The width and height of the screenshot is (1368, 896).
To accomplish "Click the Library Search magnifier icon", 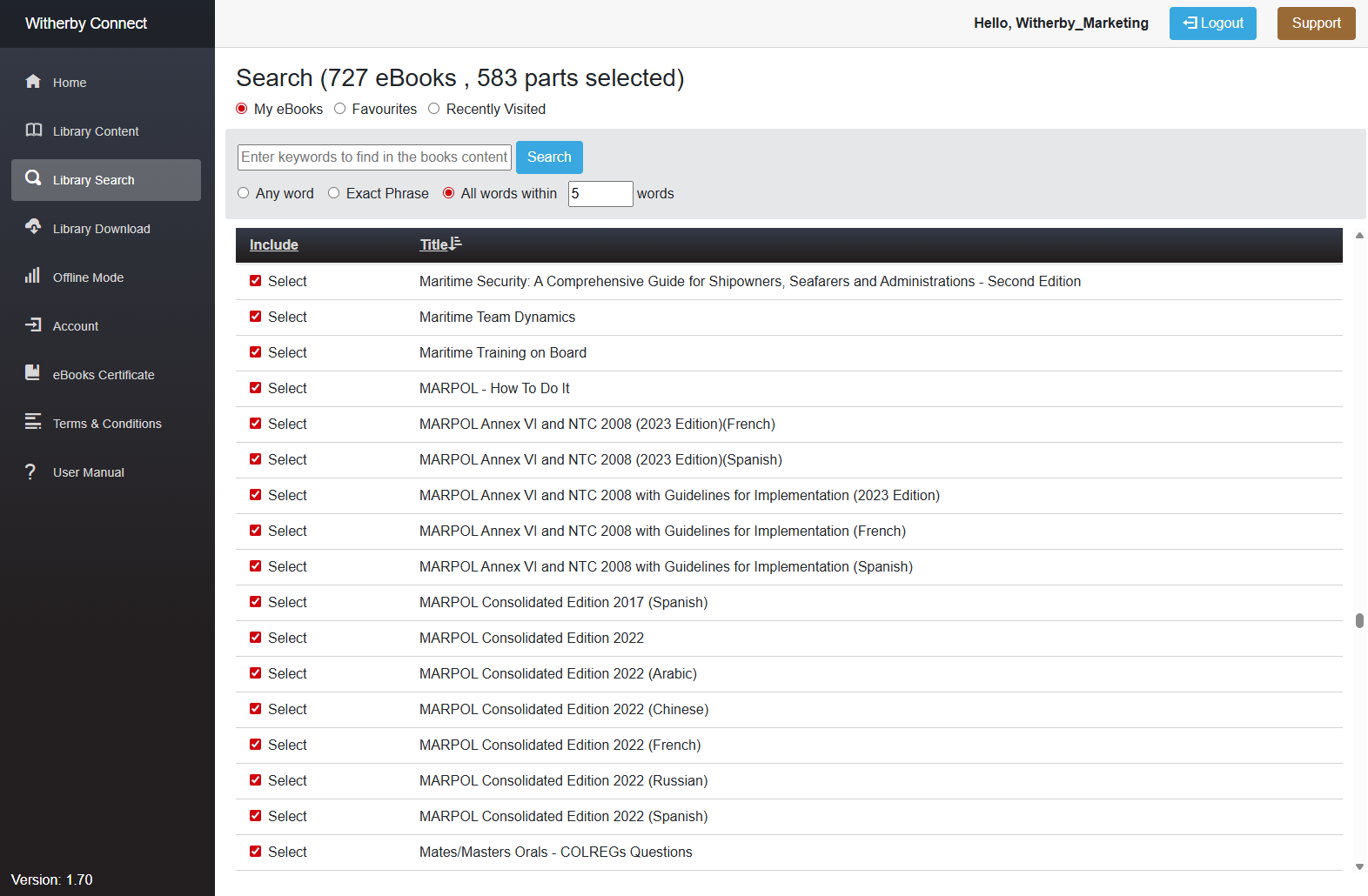I will point(33,178).
